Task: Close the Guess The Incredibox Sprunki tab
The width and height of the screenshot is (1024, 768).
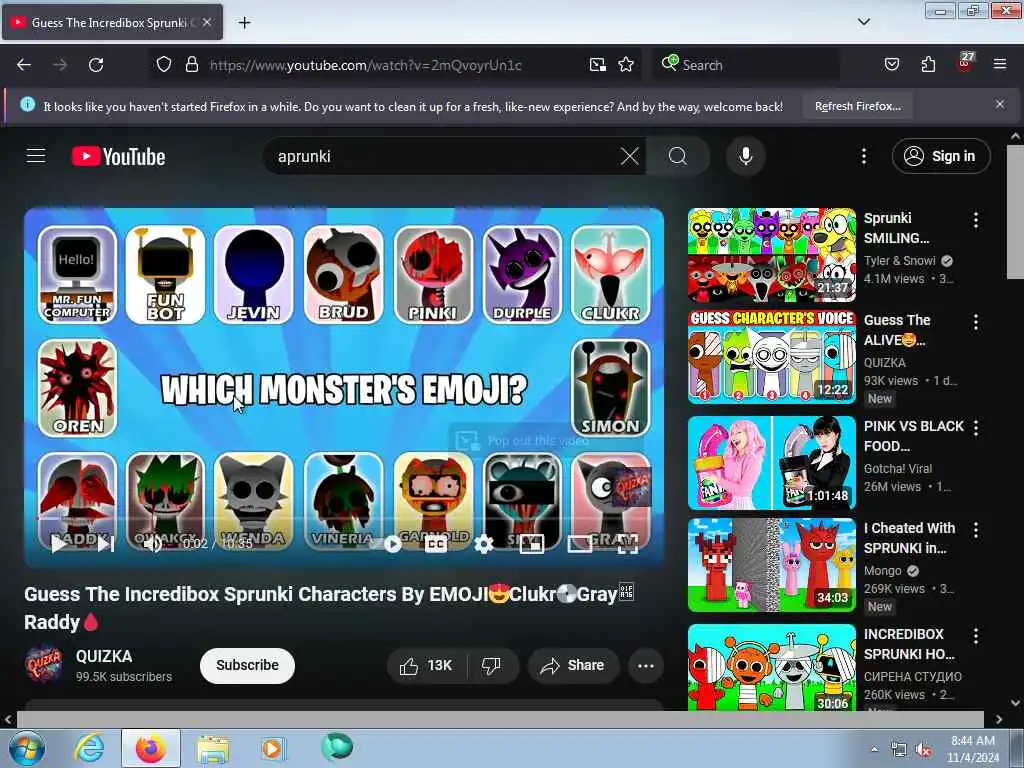Action: (206, 22)
